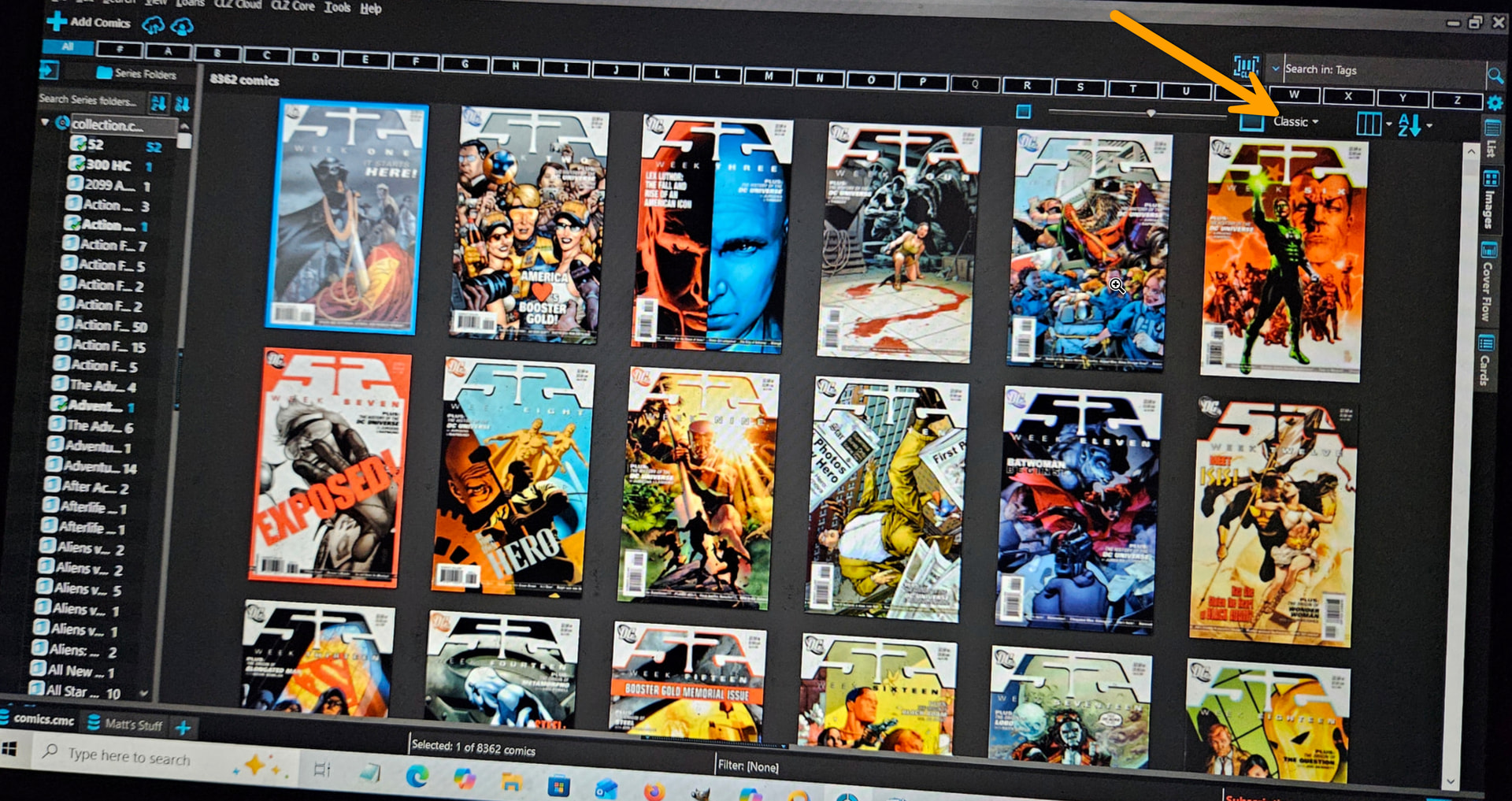Screen dimensions: 1512x801
Task: Adjust the cover thumbnail size slider
Action: 1151,113
